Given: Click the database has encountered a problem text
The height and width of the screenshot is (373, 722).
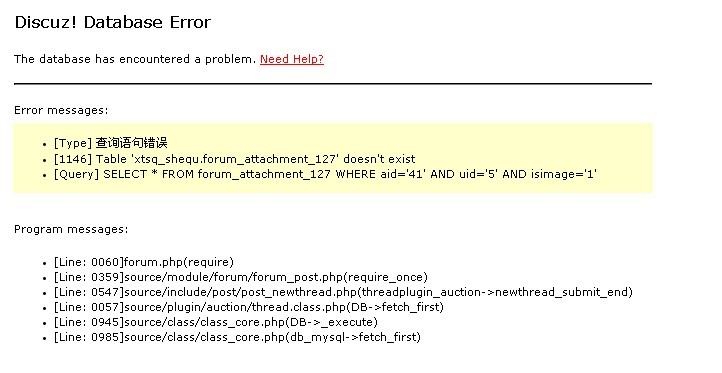Looking at the screenshot, I should (x=135, y=59).
